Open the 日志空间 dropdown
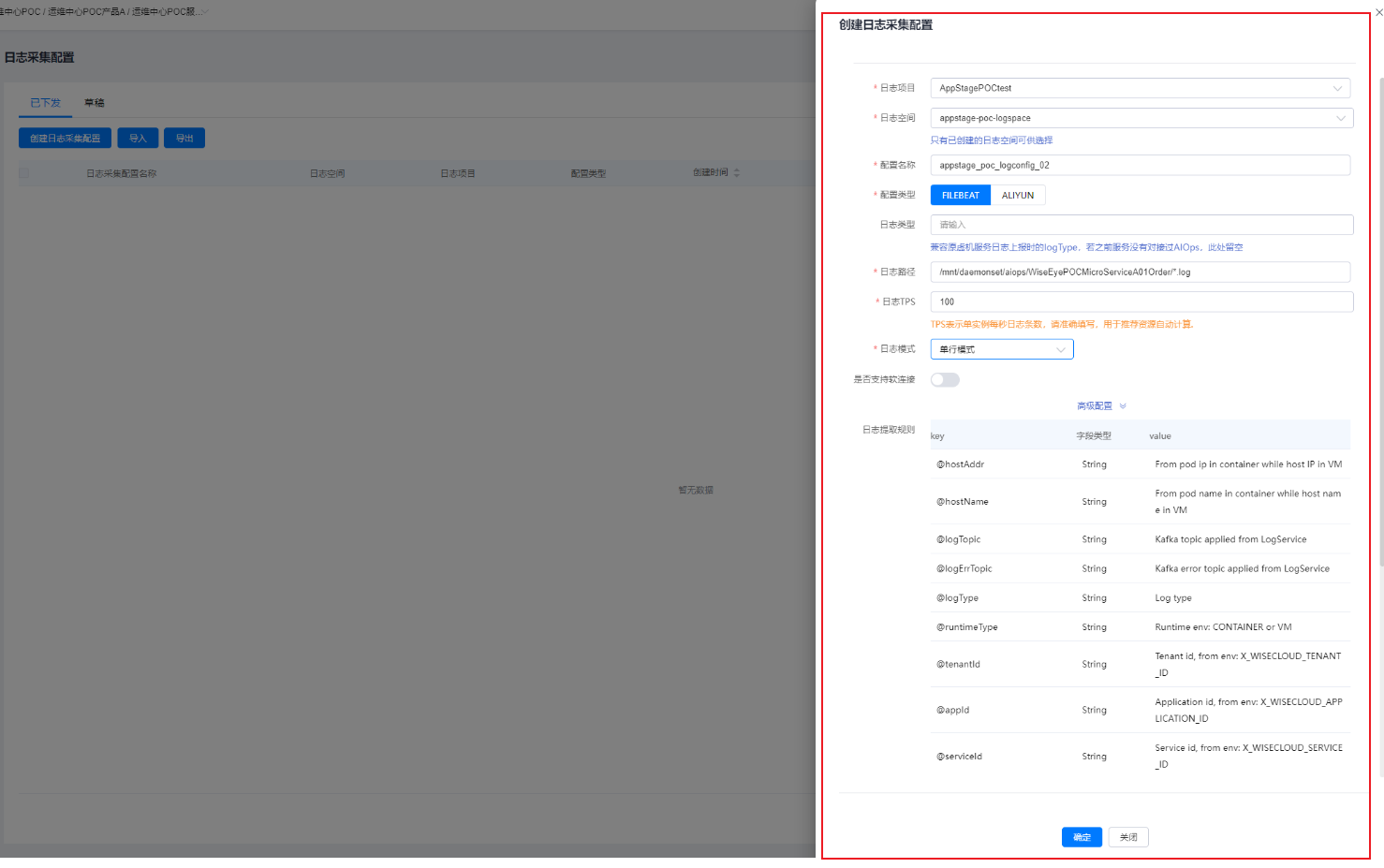The image size is (1384, 868). (1140, 118)
